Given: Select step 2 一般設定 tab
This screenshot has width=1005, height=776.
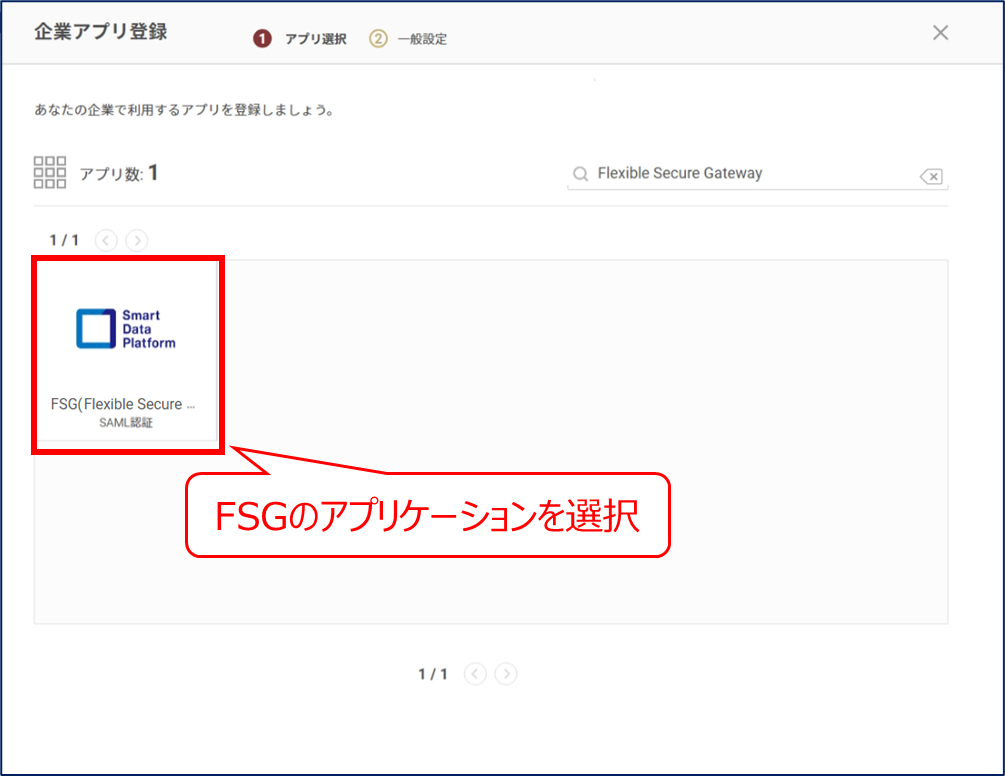Looking at the screenshot, I should [408, 39].
